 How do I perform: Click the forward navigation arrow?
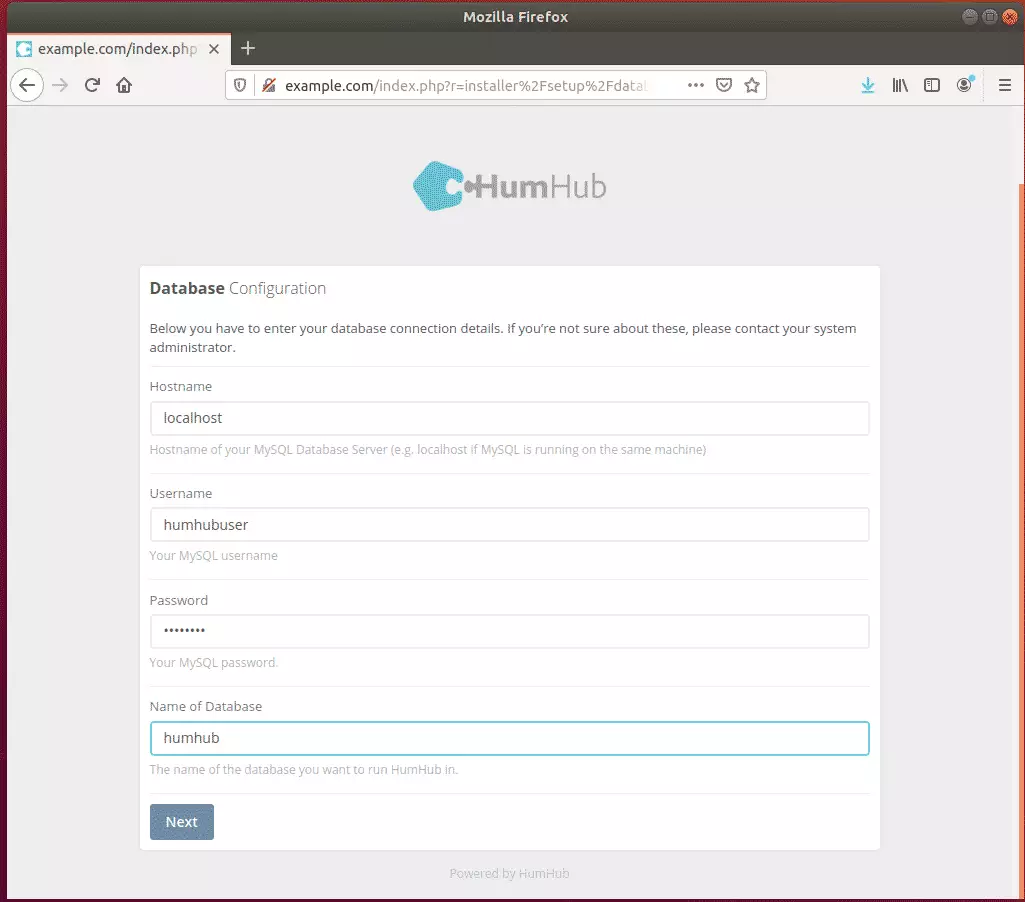[x=60, y=85]
